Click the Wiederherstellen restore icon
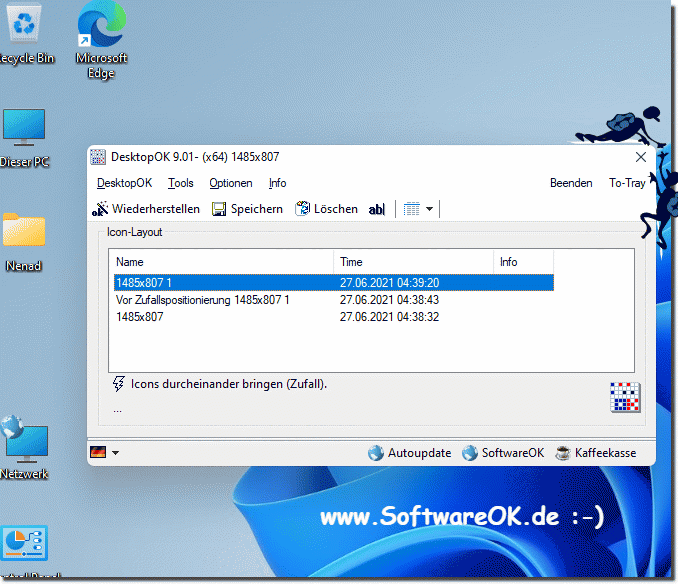678x584 pixels. pos(100,209)
